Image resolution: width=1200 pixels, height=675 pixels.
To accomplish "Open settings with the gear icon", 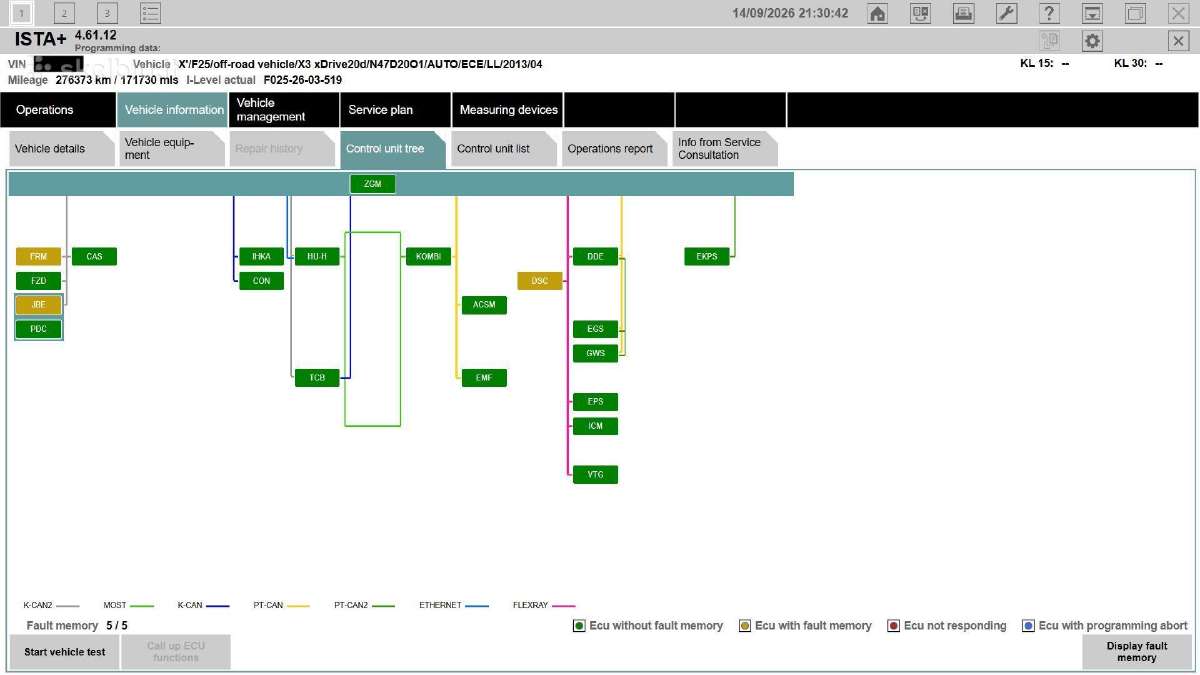I will pos(1092,41).
